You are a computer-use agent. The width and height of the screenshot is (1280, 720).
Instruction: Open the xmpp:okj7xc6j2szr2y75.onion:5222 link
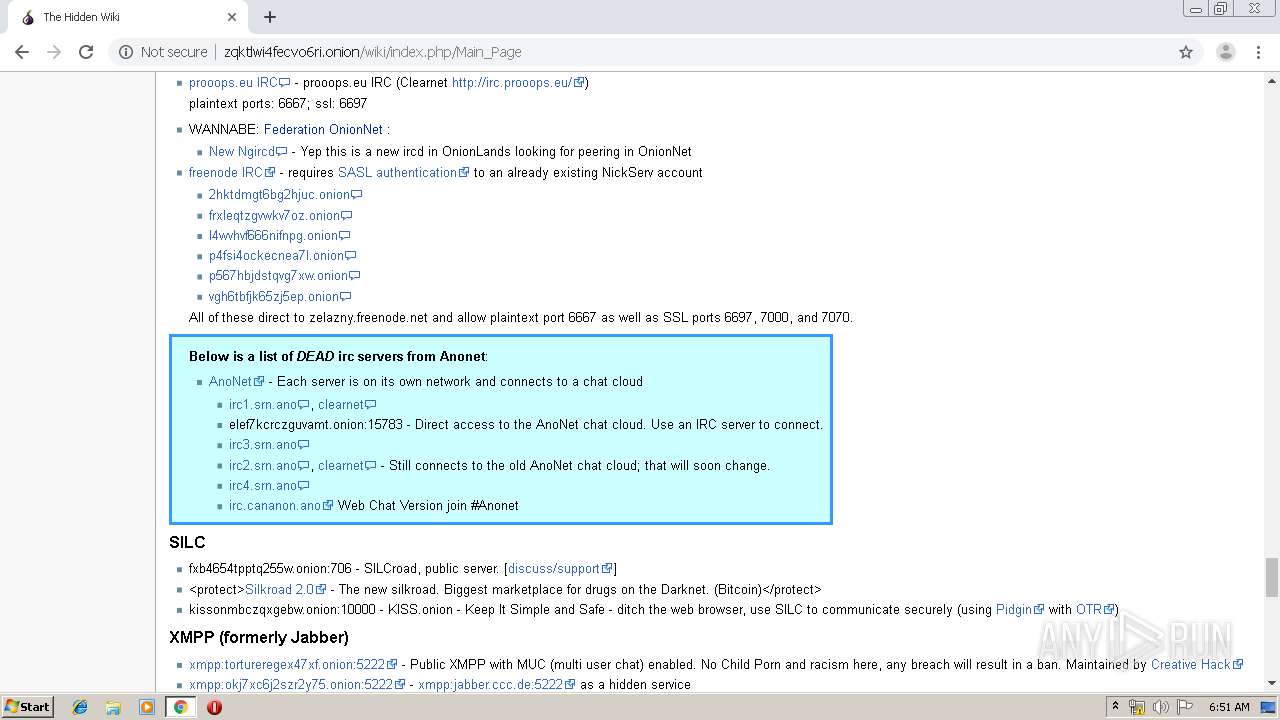click(297, 684)
